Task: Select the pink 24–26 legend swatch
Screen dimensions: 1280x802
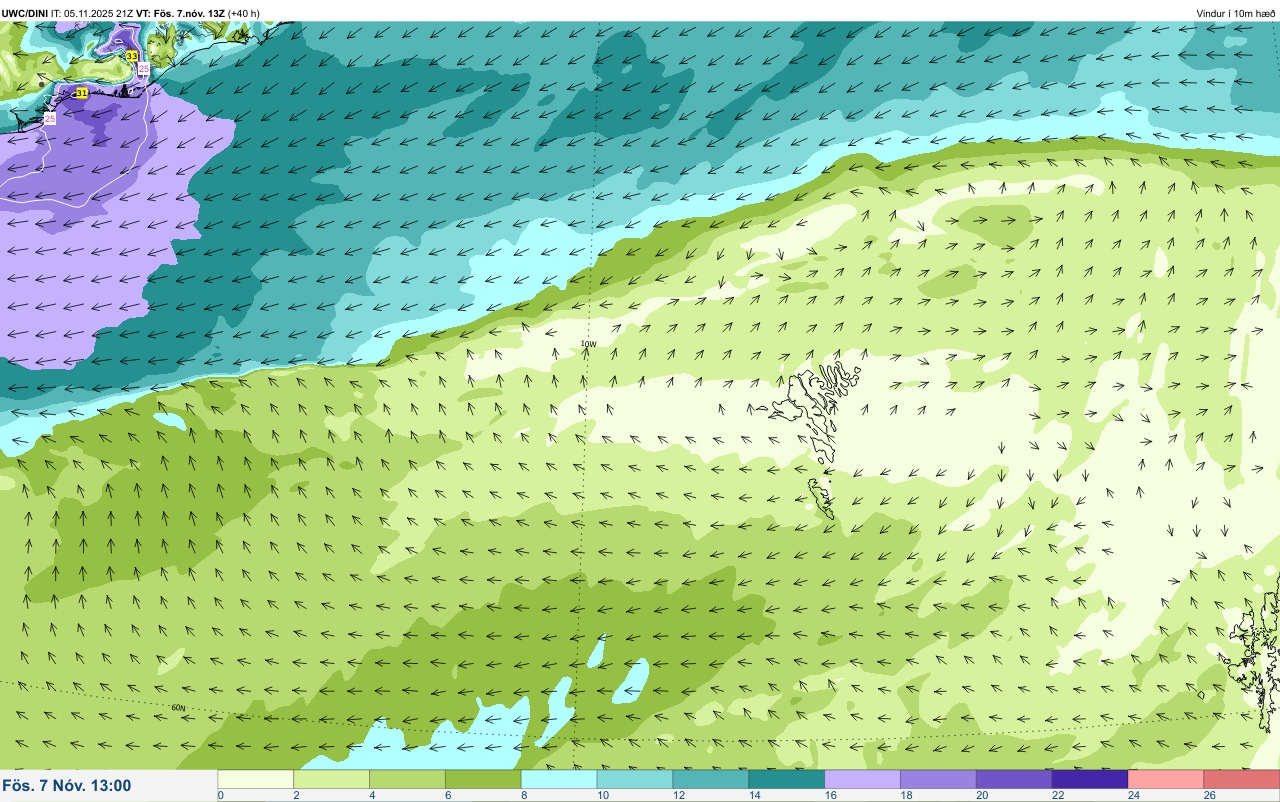Action: point(1167,779)
